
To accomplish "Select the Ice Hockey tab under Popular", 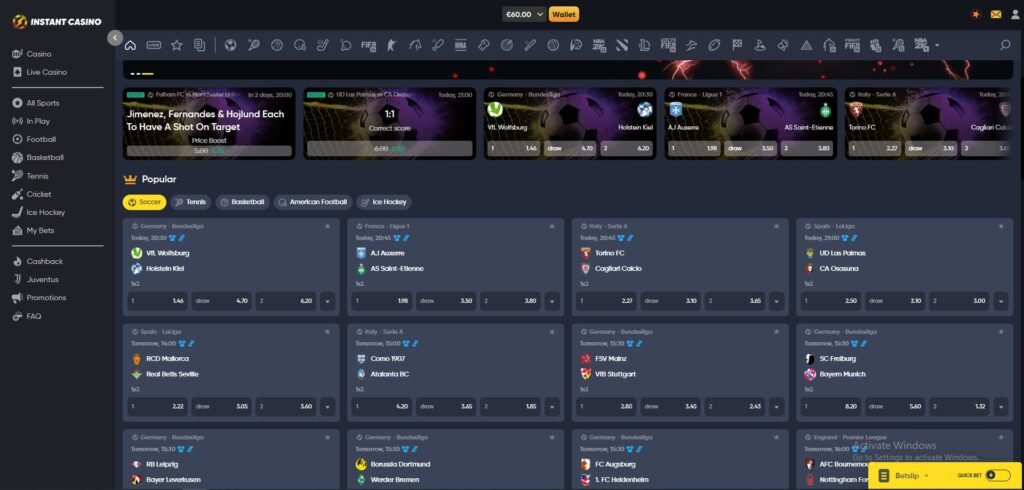I will click(x=384, y=203).
